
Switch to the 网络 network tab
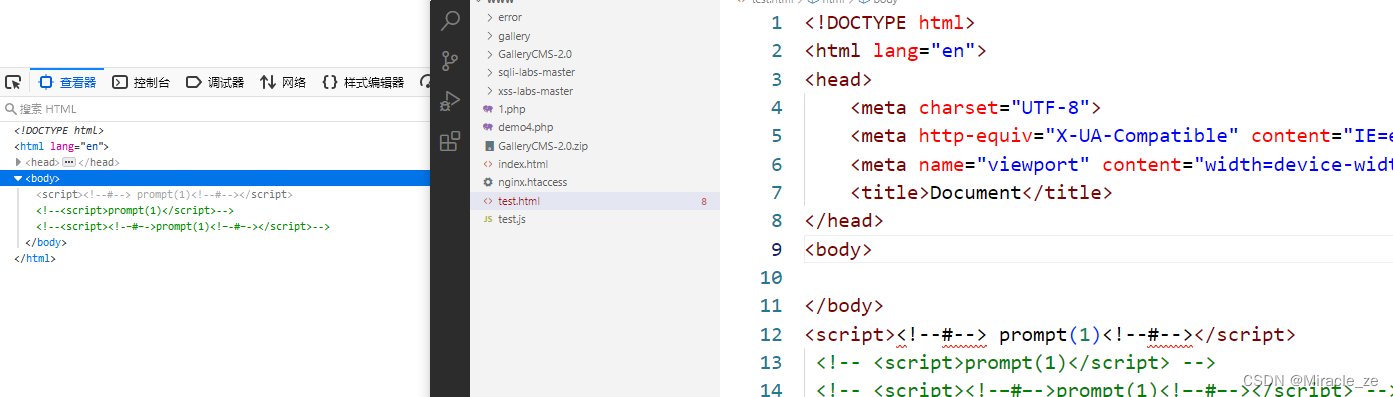pos(283,83)
